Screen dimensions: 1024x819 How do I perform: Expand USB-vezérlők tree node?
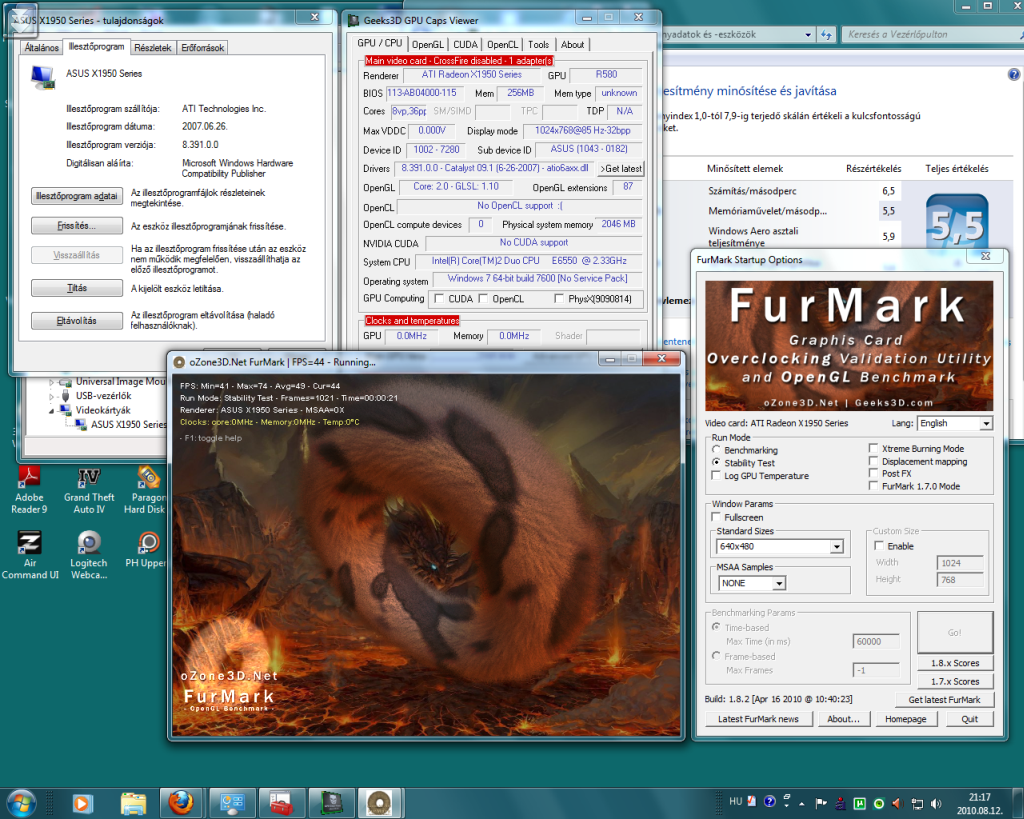(x=52, y=396)
